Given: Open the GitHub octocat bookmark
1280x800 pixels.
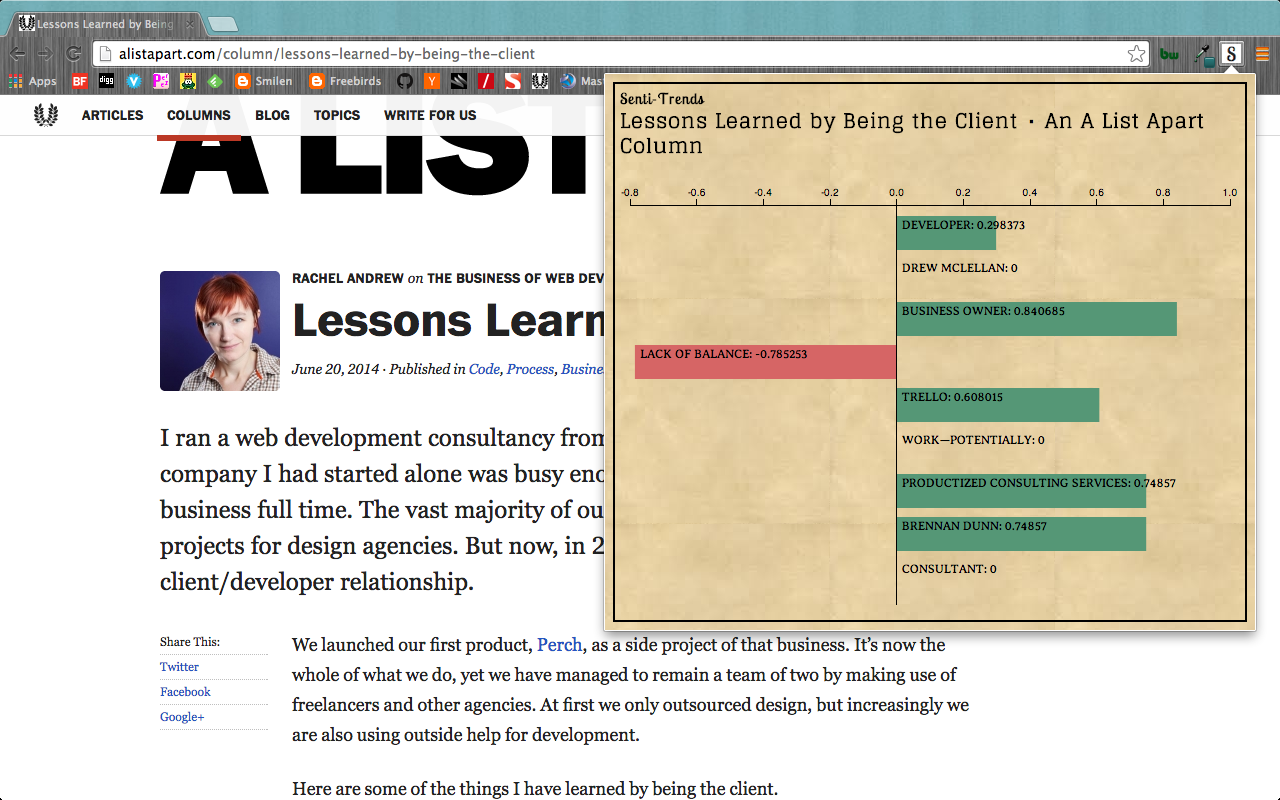Looking at the screenshot, I should (405, 81).
